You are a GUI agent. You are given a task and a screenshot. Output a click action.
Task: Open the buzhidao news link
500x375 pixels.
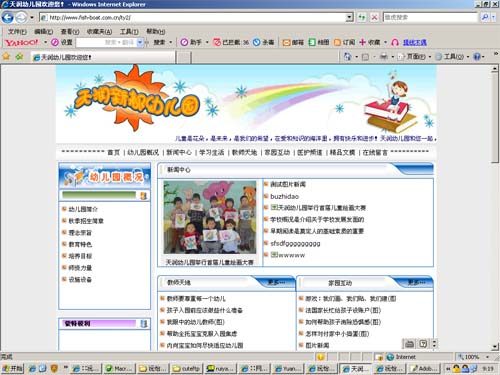click(x=284, y=196)
